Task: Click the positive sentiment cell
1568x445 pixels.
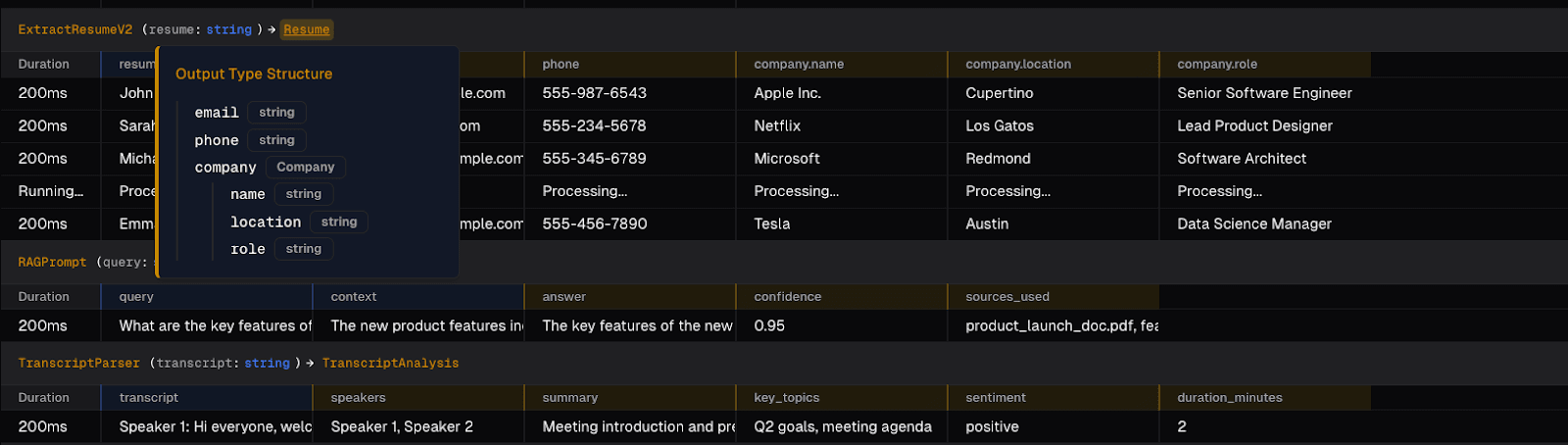Action: pos(992,426)
